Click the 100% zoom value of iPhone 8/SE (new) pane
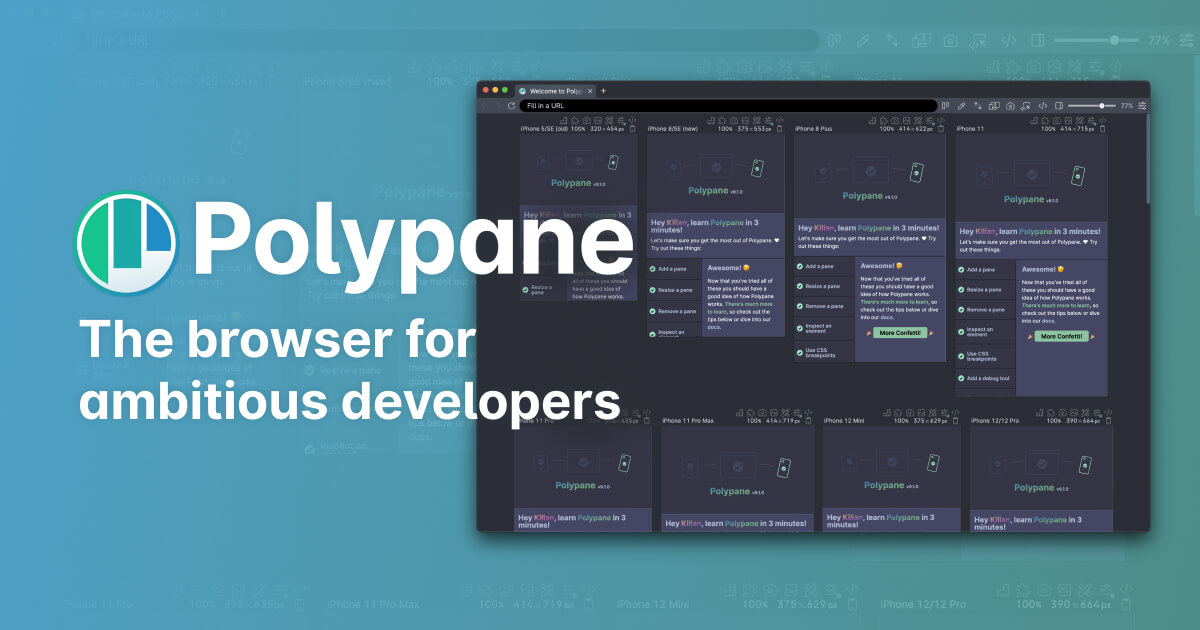The height and width of the screenshot is (630, 1200). coord(724,129)
